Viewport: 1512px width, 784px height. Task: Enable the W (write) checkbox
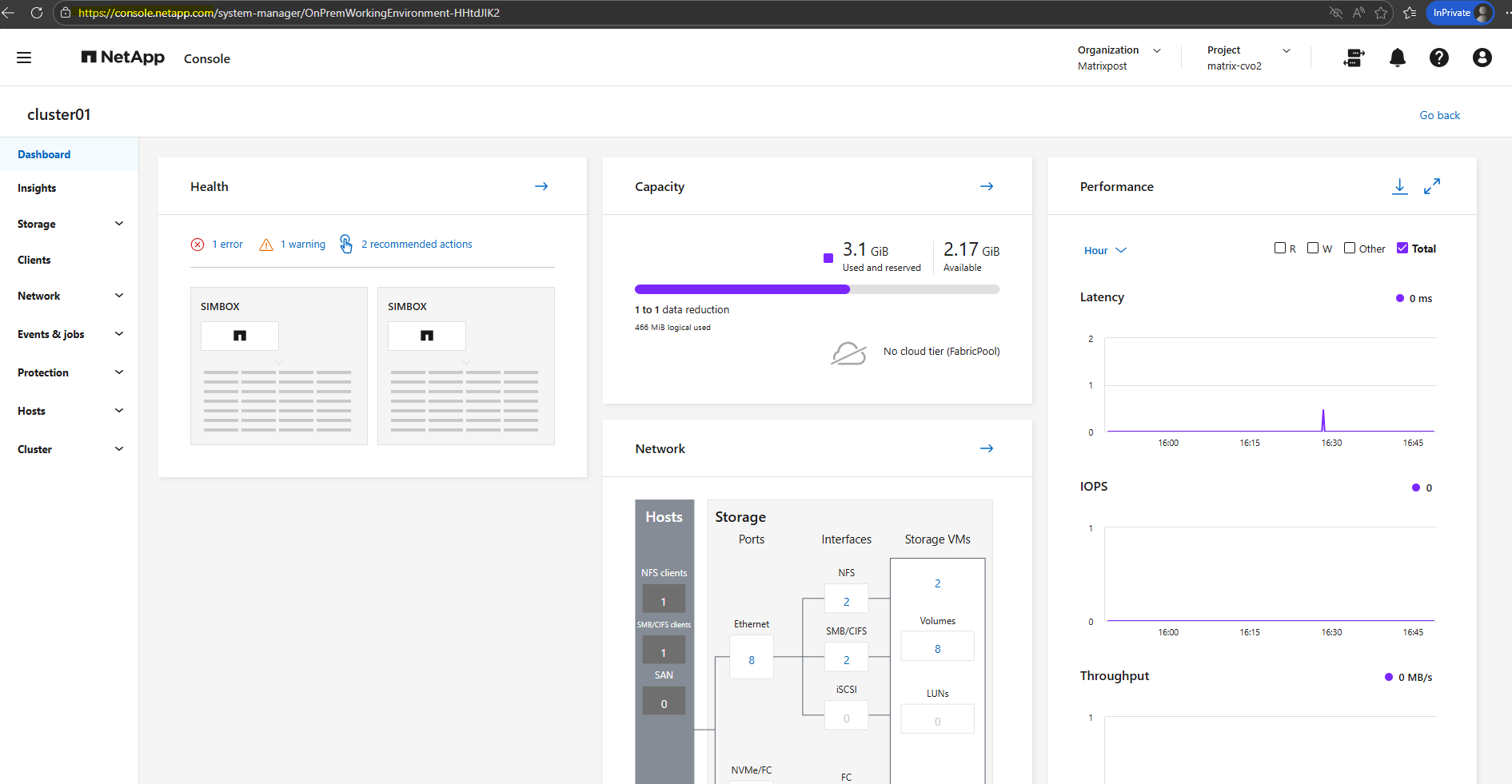click(1312, 249)
